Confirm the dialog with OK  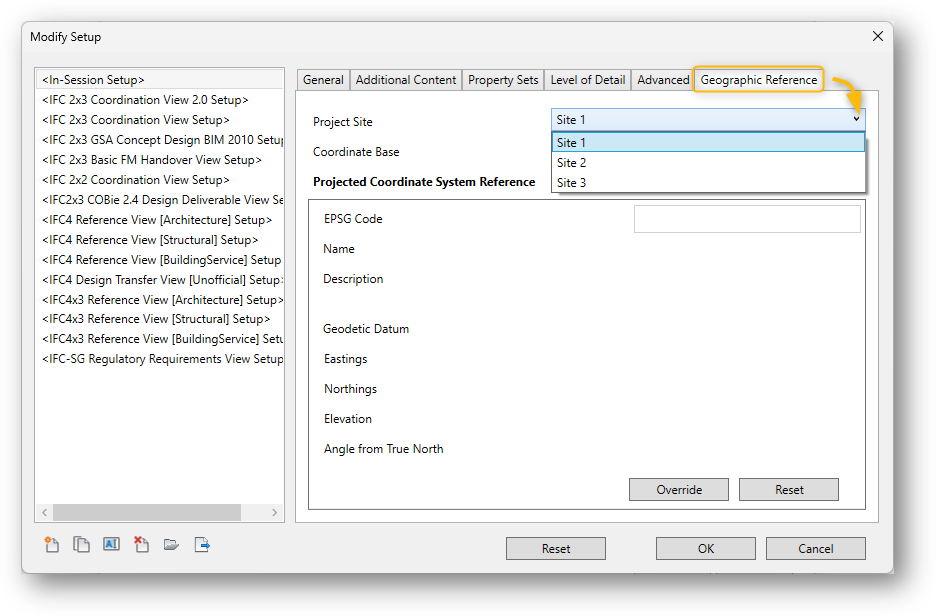click(706, 549)
